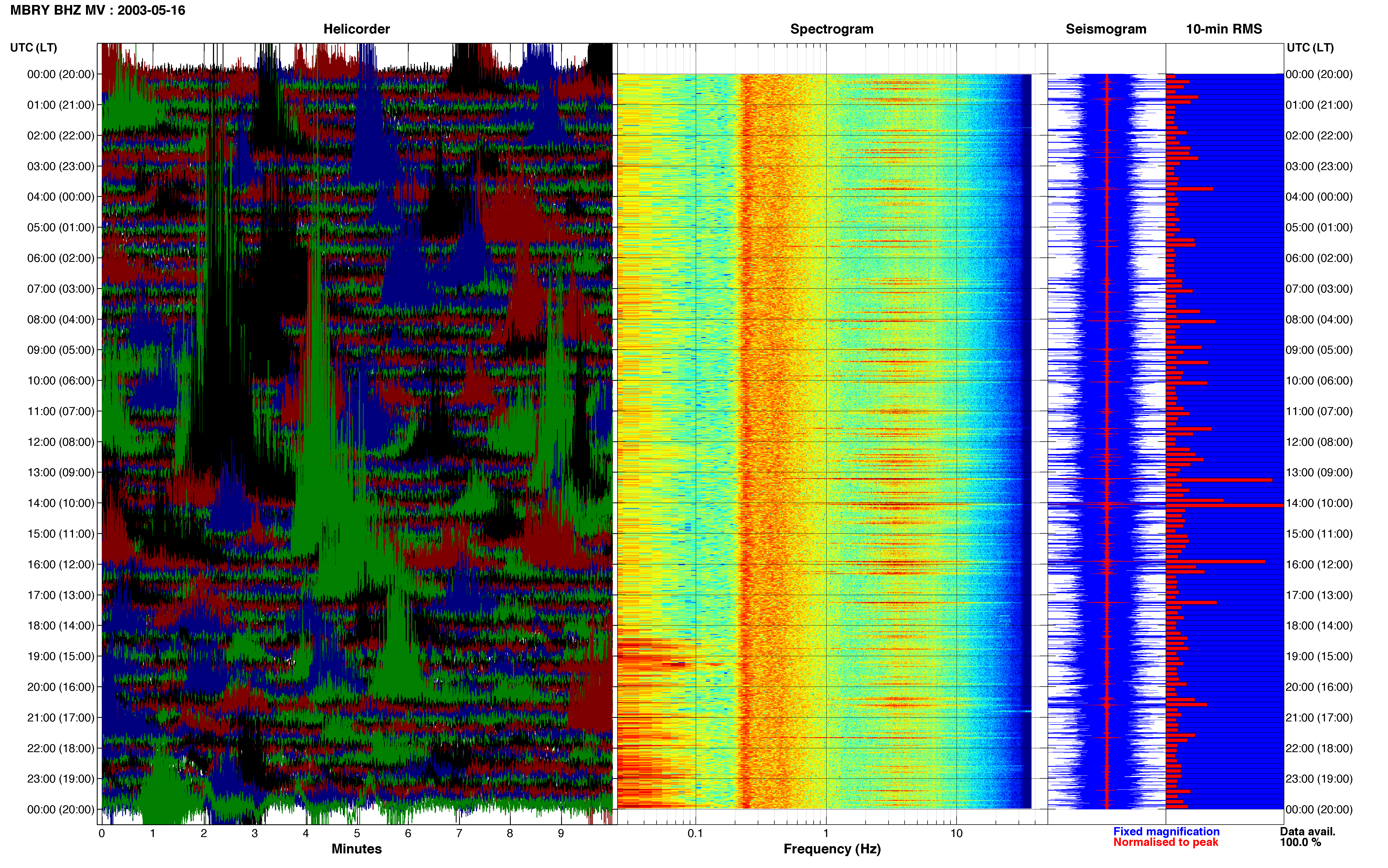Click left time label '14:00 (10:00)'

click(x=61, y=503)
